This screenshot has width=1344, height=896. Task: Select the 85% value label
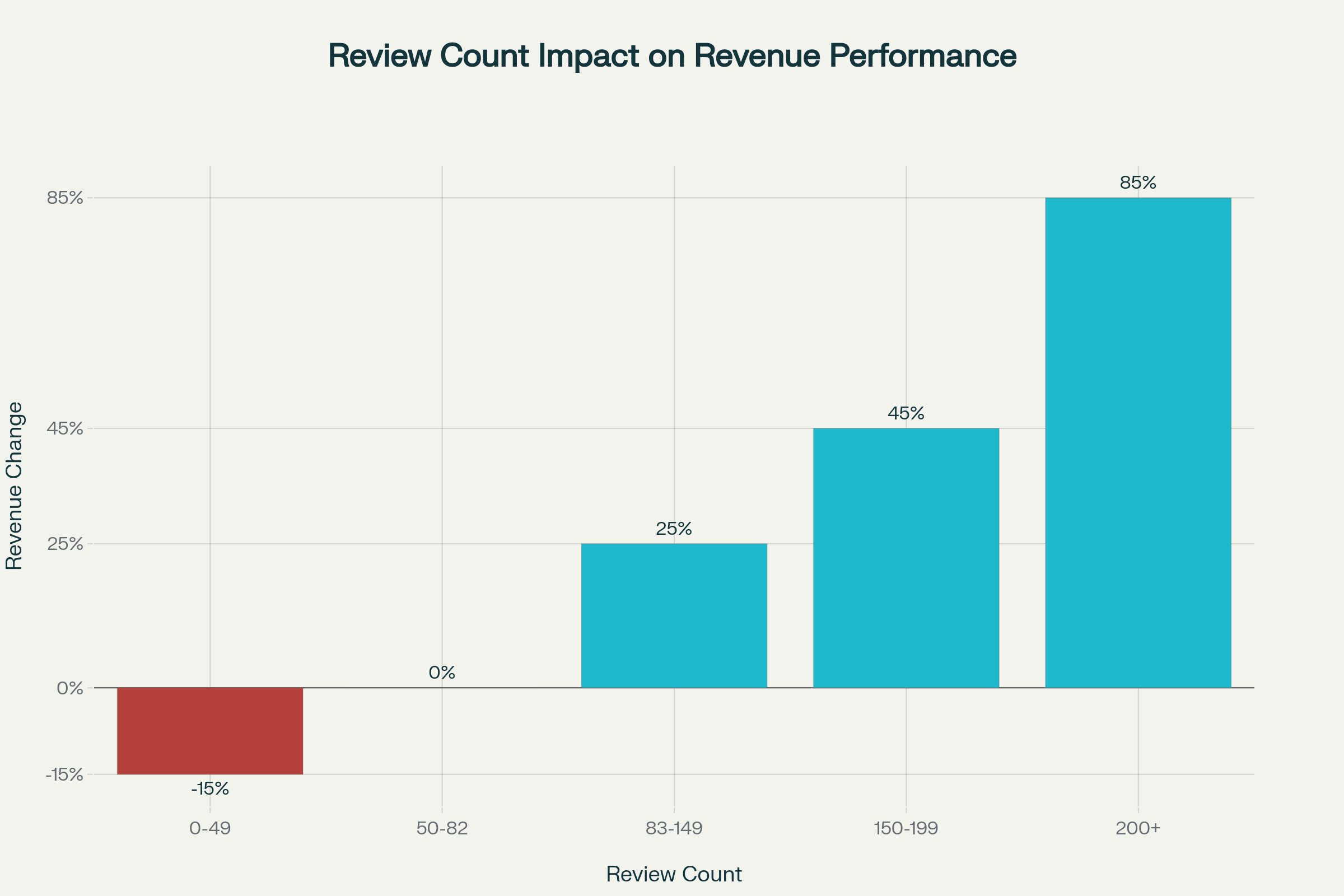tap(1139, 184)
